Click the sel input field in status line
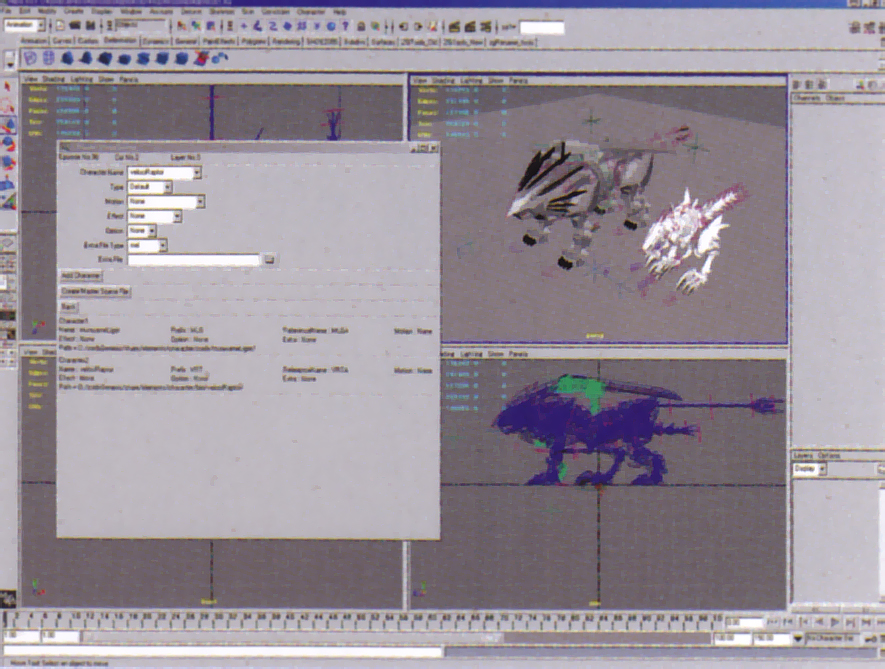 tap(542, 27)
